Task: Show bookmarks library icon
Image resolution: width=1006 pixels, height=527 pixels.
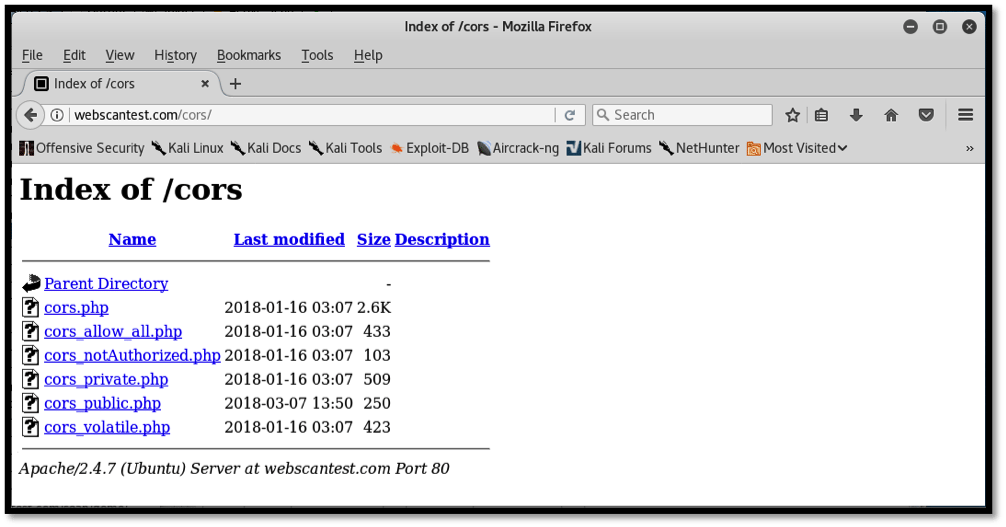Action: 821,115
